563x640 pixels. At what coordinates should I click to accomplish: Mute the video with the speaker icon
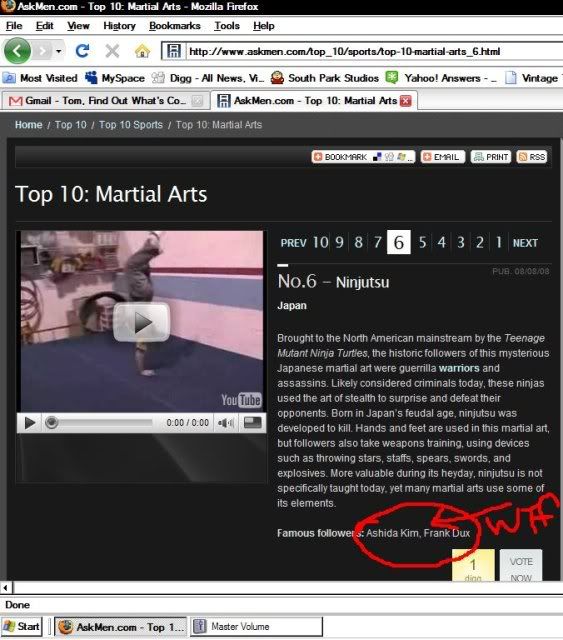[226, 423]
